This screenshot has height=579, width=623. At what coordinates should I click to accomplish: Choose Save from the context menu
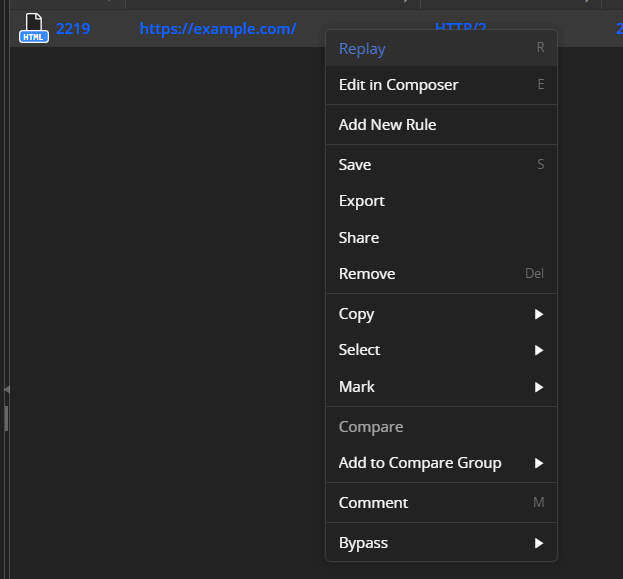[441, 165]
